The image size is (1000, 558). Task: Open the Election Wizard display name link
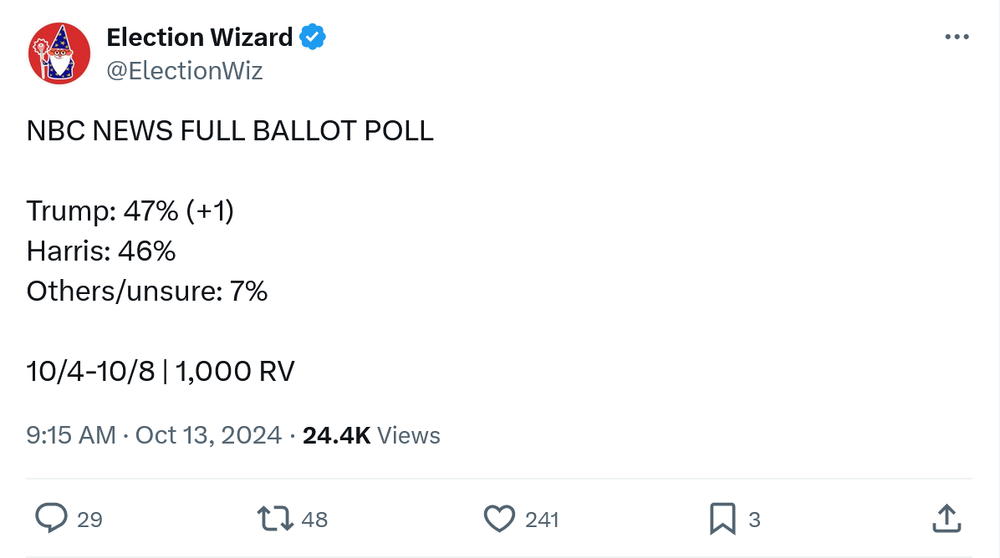coord(199,38)
